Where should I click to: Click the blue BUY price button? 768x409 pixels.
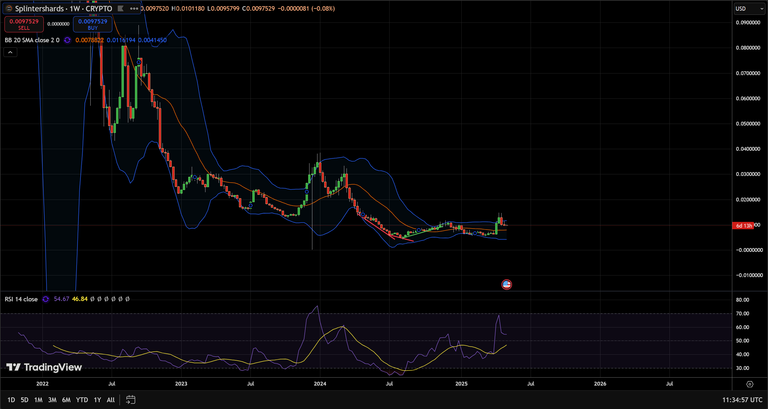click(x=93, y=24)
